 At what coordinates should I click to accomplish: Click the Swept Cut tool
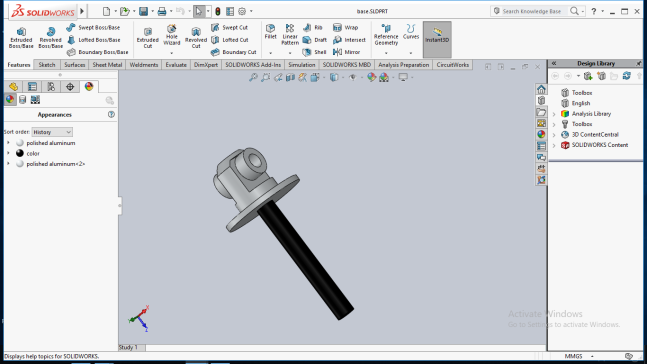pyautogui.click(x=229, y=28)
